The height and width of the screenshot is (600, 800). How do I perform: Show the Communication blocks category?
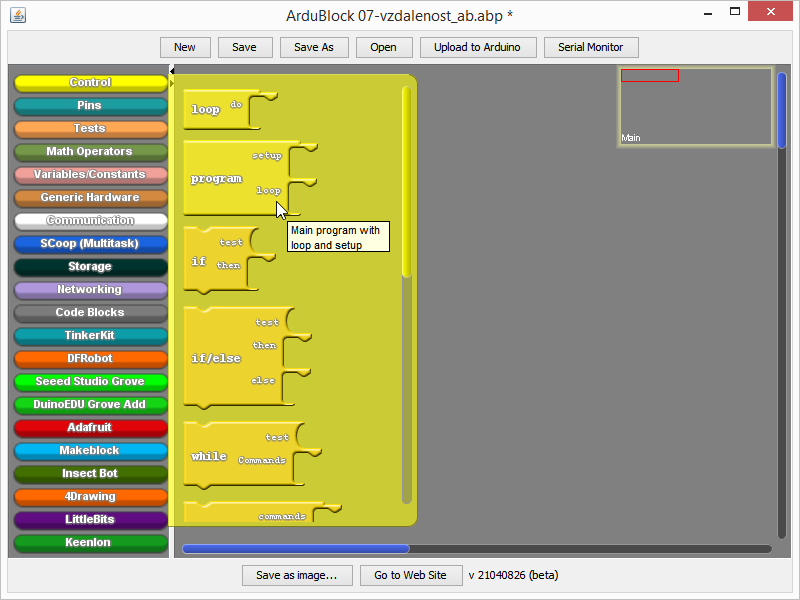point(90,220)
